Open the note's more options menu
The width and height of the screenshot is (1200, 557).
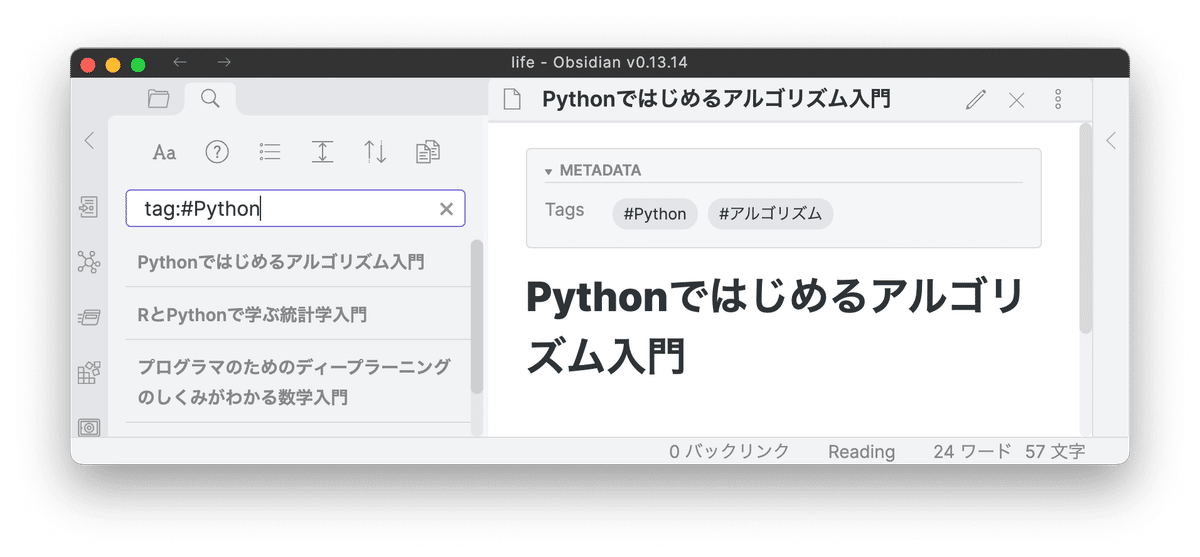point(1058,99)
